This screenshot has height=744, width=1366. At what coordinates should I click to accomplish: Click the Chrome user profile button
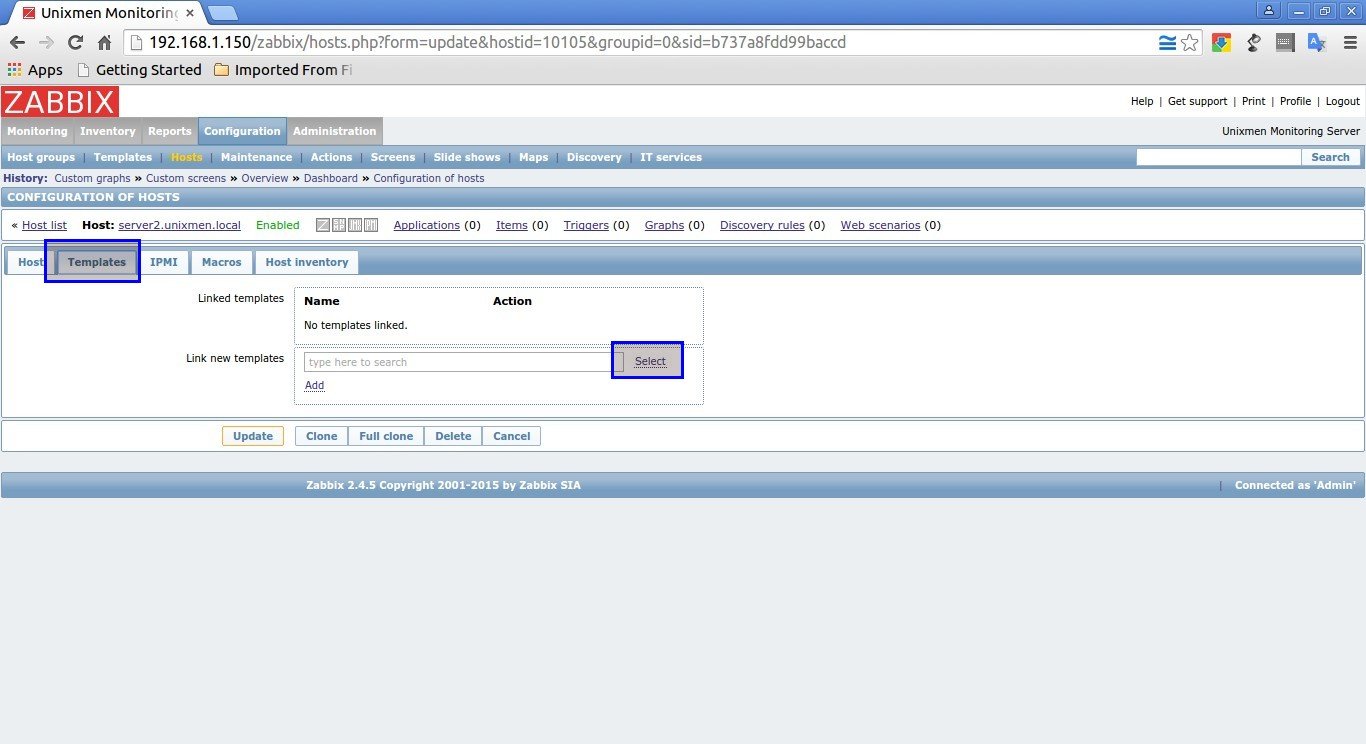click(1270, 10)
